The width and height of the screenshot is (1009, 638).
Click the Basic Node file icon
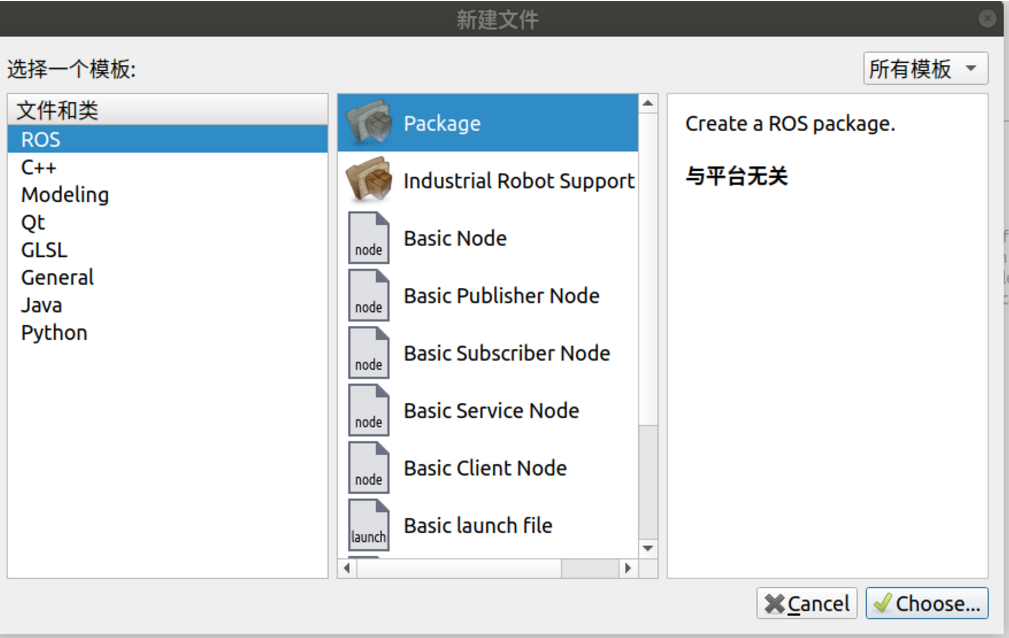tap(369, 238)
